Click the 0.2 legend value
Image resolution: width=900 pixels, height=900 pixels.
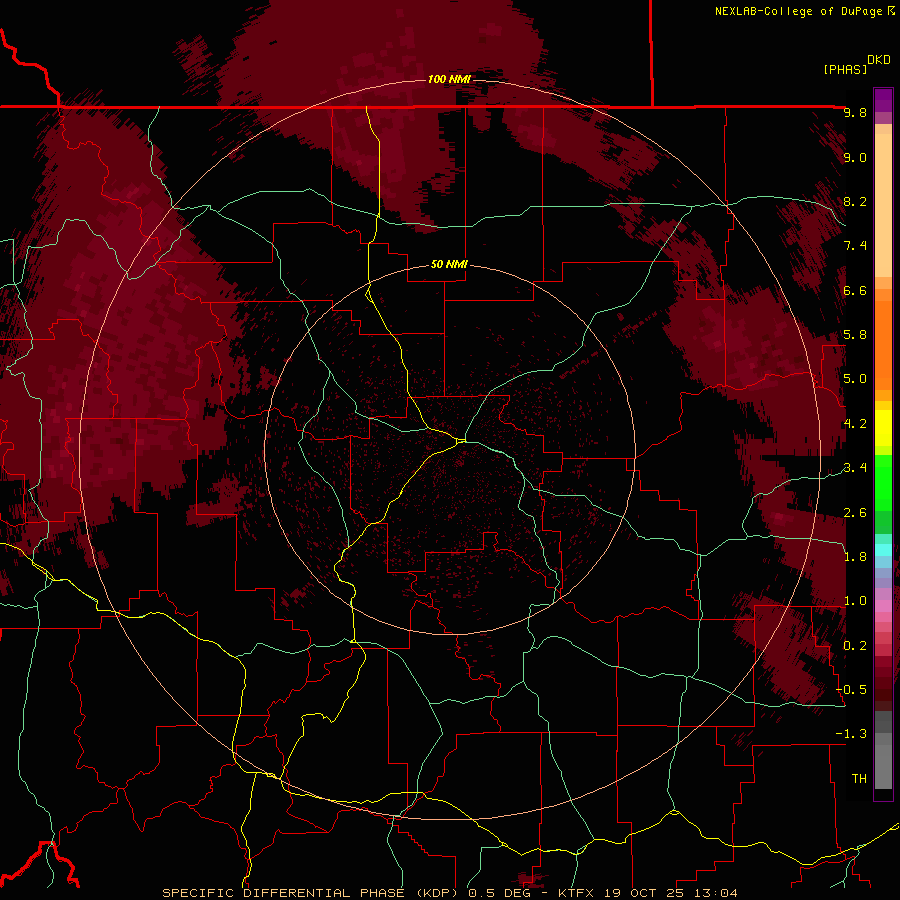855,646
